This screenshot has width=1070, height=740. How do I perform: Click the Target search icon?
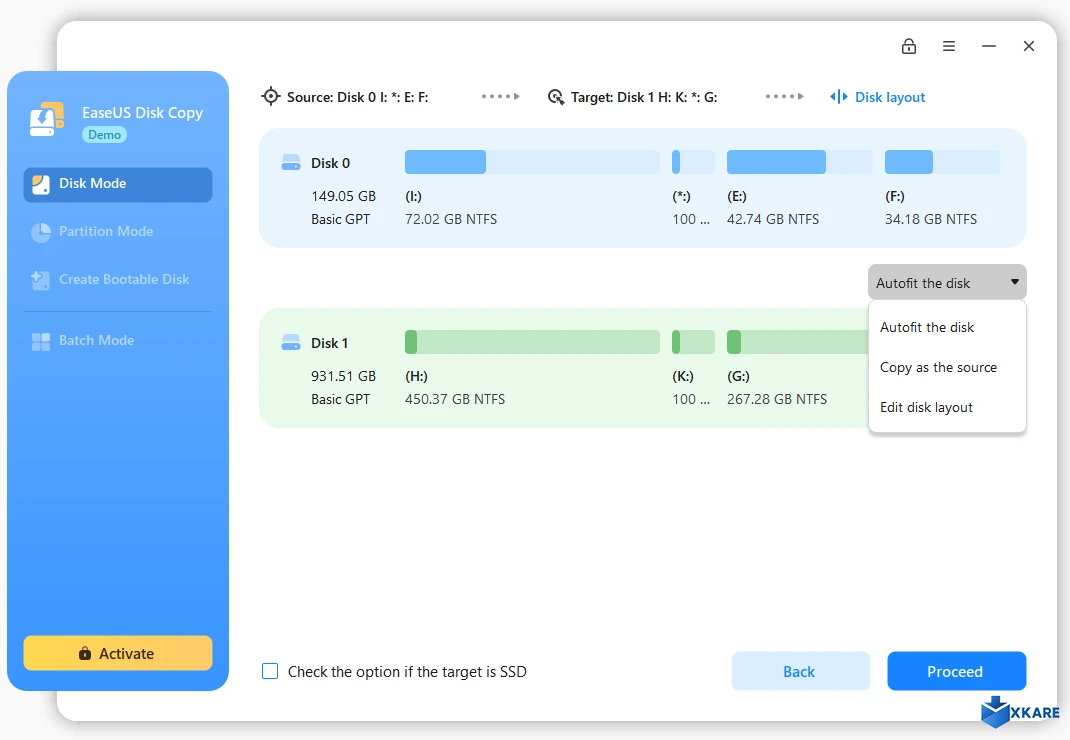point(556,97)
